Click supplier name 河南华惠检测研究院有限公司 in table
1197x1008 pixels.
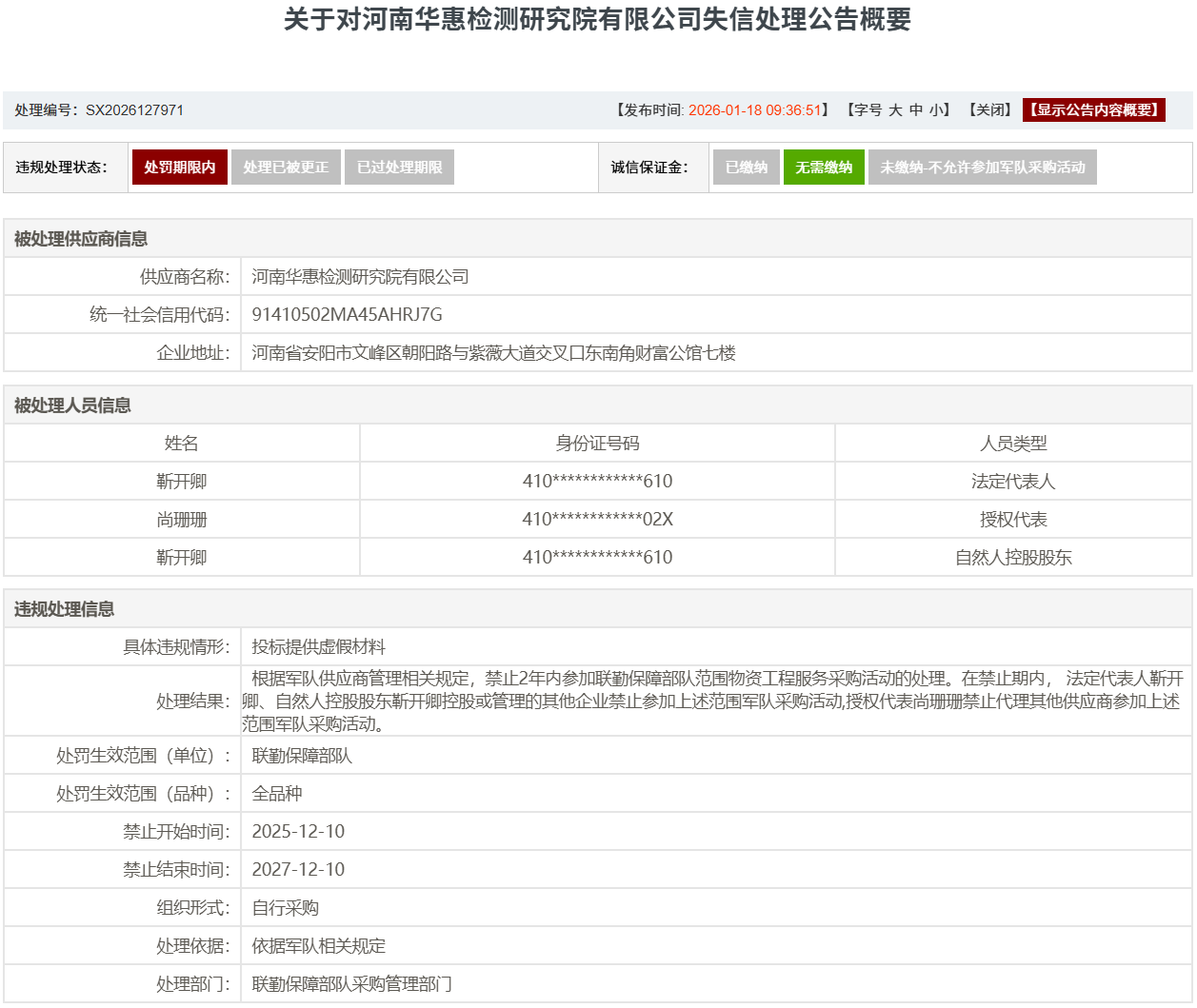click(360, 277)
